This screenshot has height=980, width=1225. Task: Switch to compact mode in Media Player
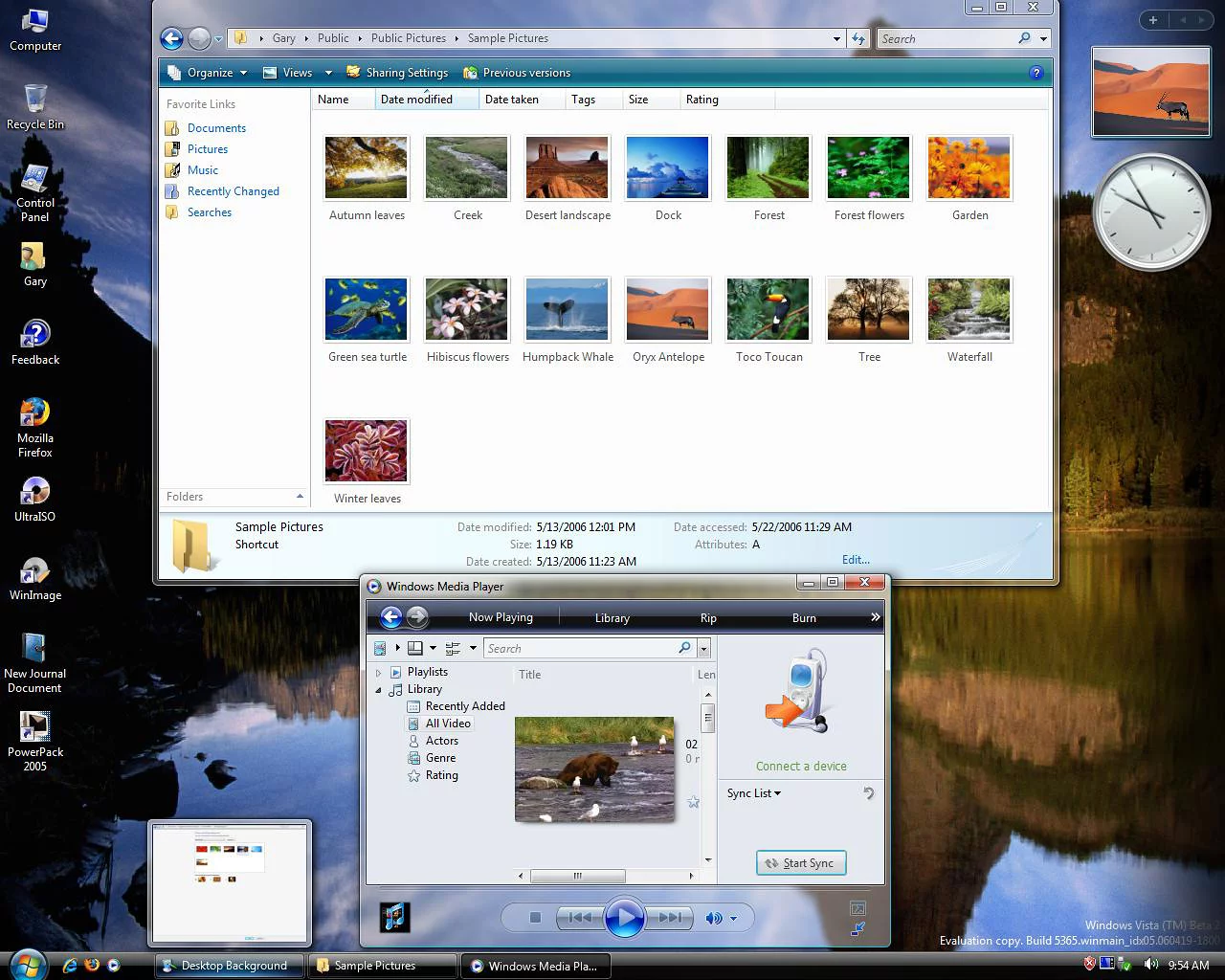pos(857,928)
